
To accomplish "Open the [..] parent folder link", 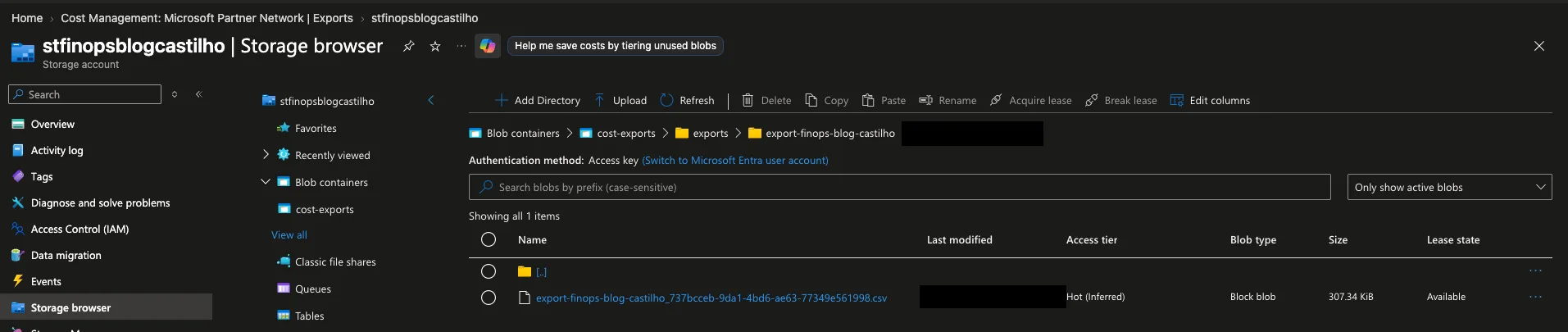I will click(x=541, y=271).
